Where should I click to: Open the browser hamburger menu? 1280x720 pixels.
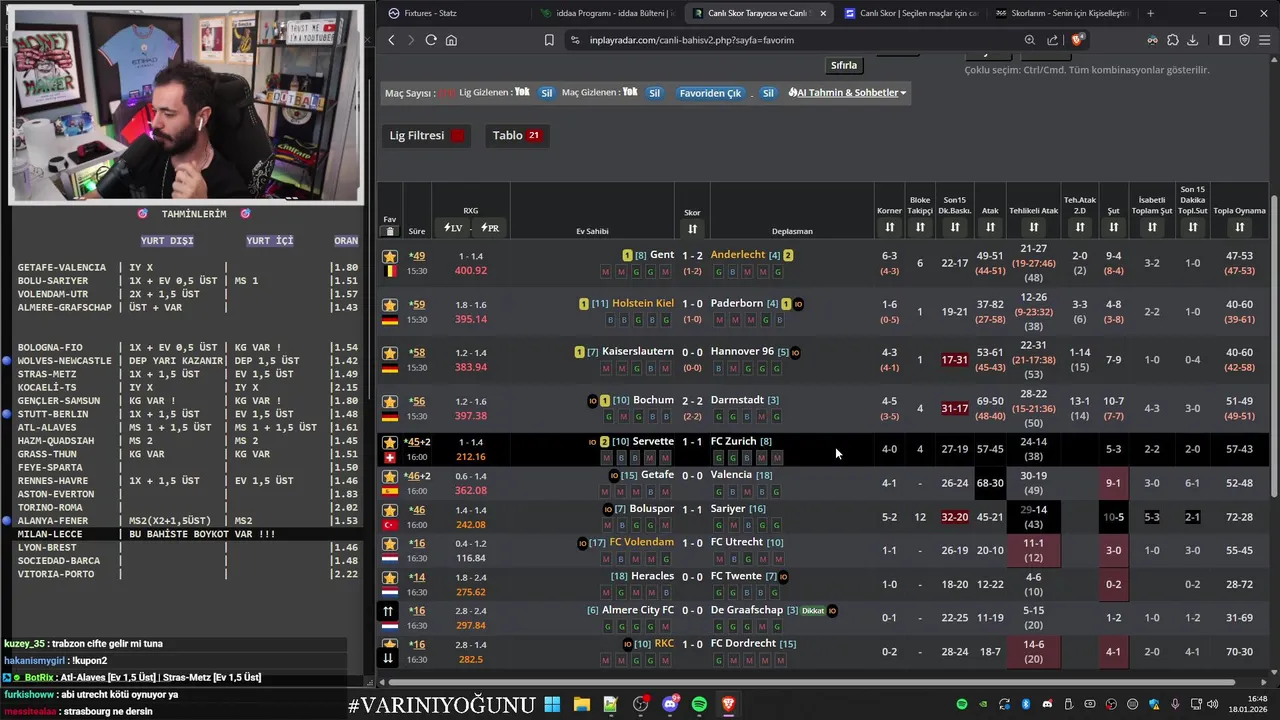1265,40
